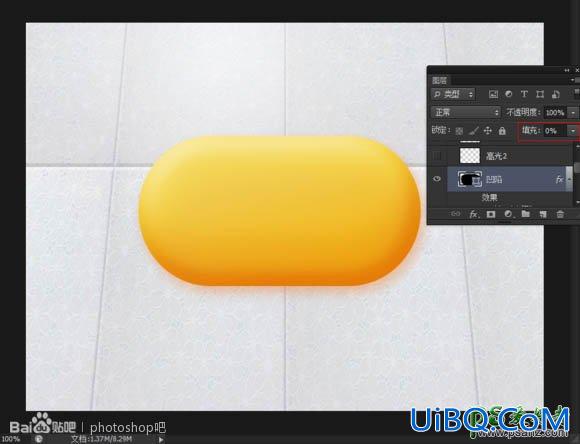
Task: Open status bar info arrow menu
Action: pyautogui.click(x=161, y=440)
